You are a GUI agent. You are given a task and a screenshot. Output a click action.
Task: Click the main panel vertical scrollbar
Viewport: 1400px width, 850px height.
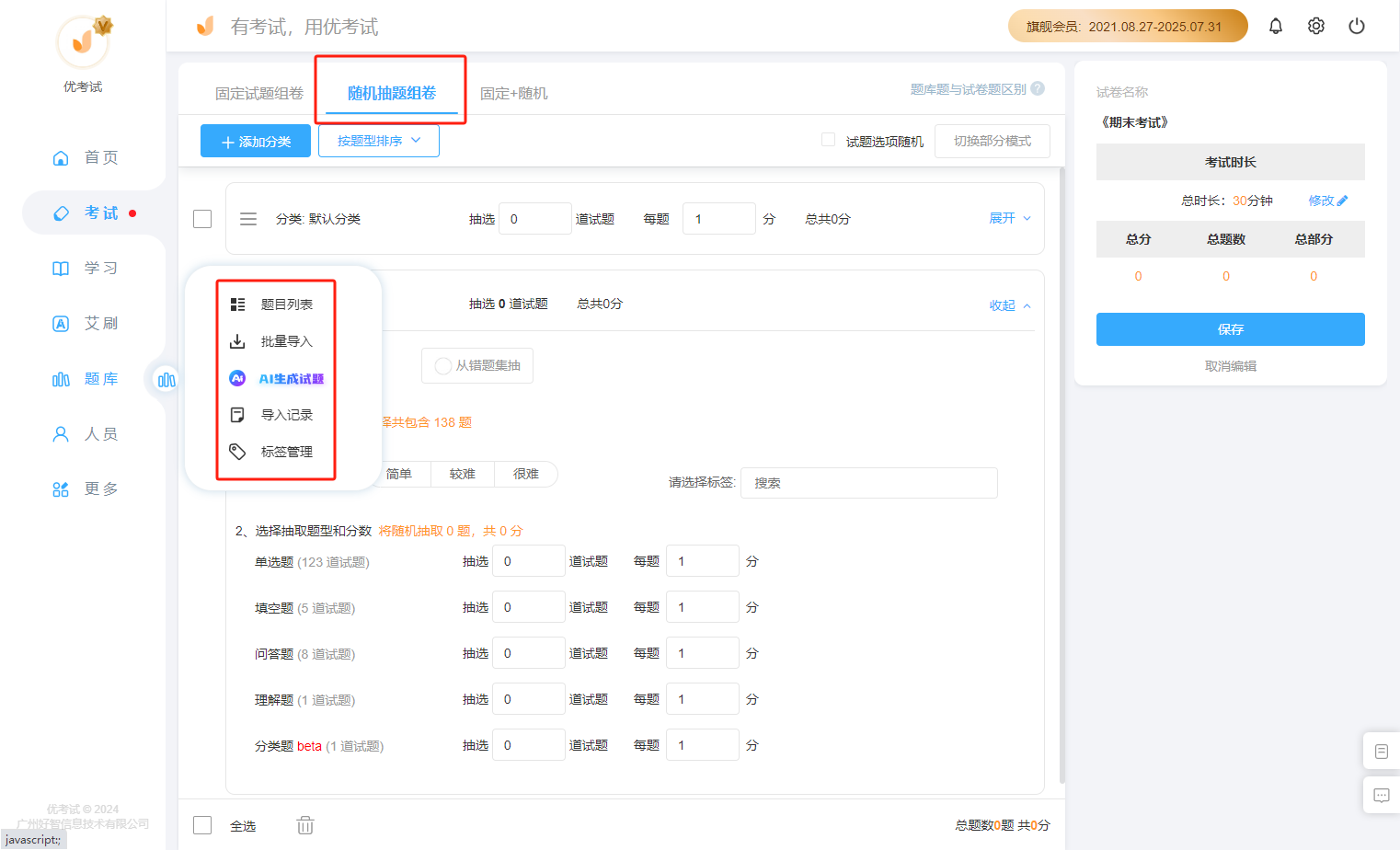(x=1062, y=474)
